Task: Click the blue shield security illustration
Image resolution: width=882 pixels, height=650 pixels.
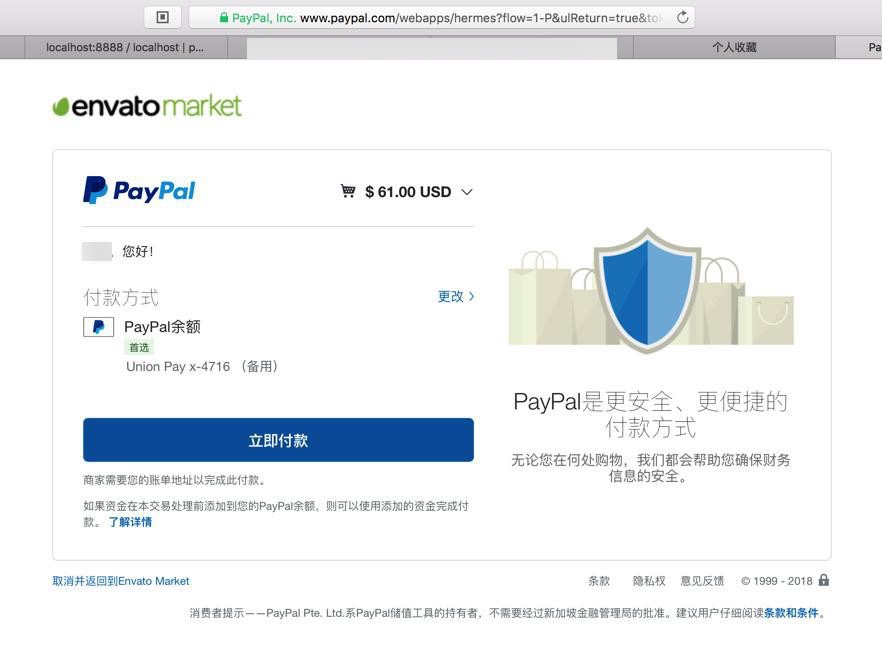Action: coord(647,290)
